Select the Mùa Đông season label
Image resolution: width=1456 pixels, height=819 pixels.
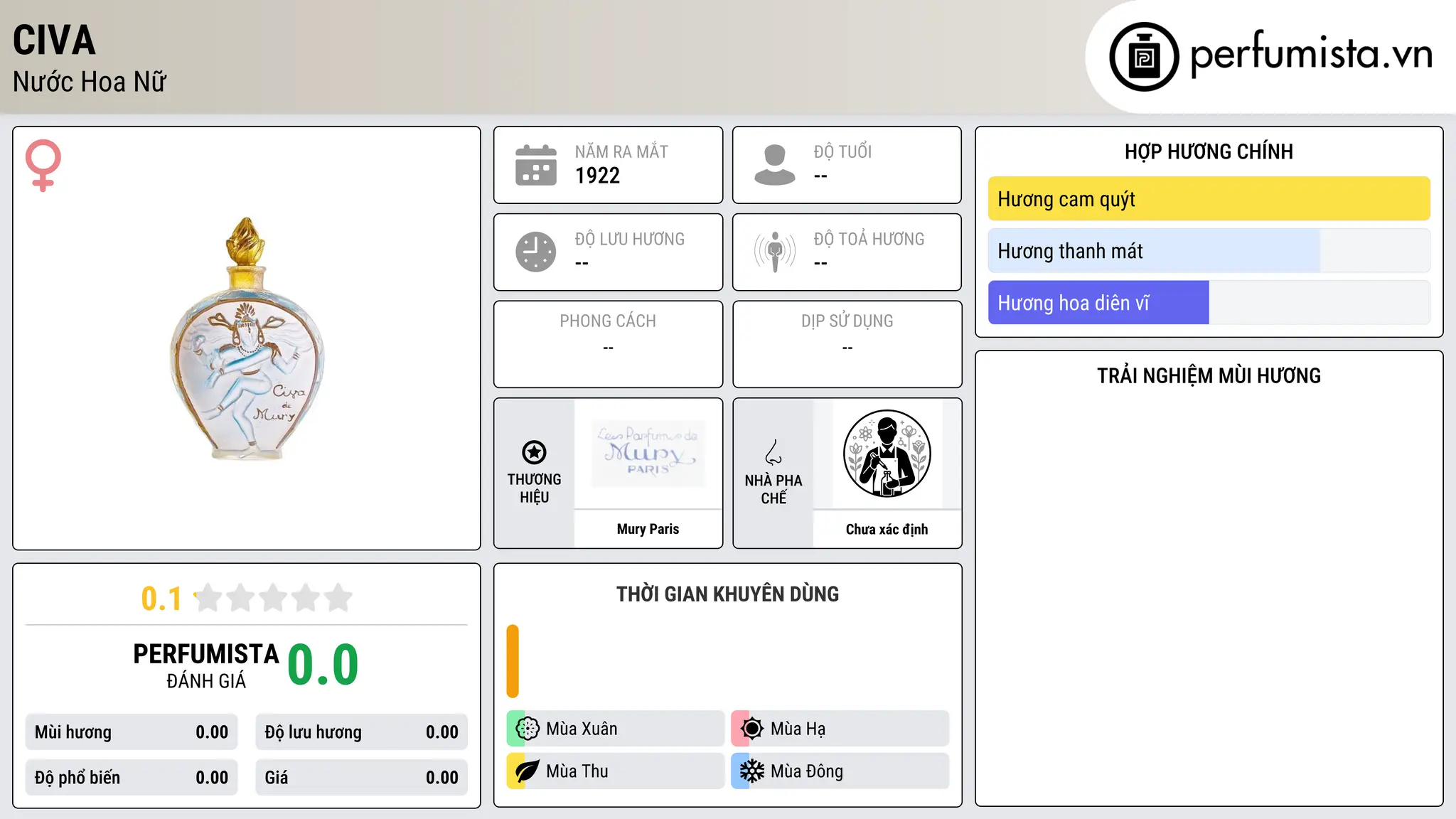click(807, 771)
